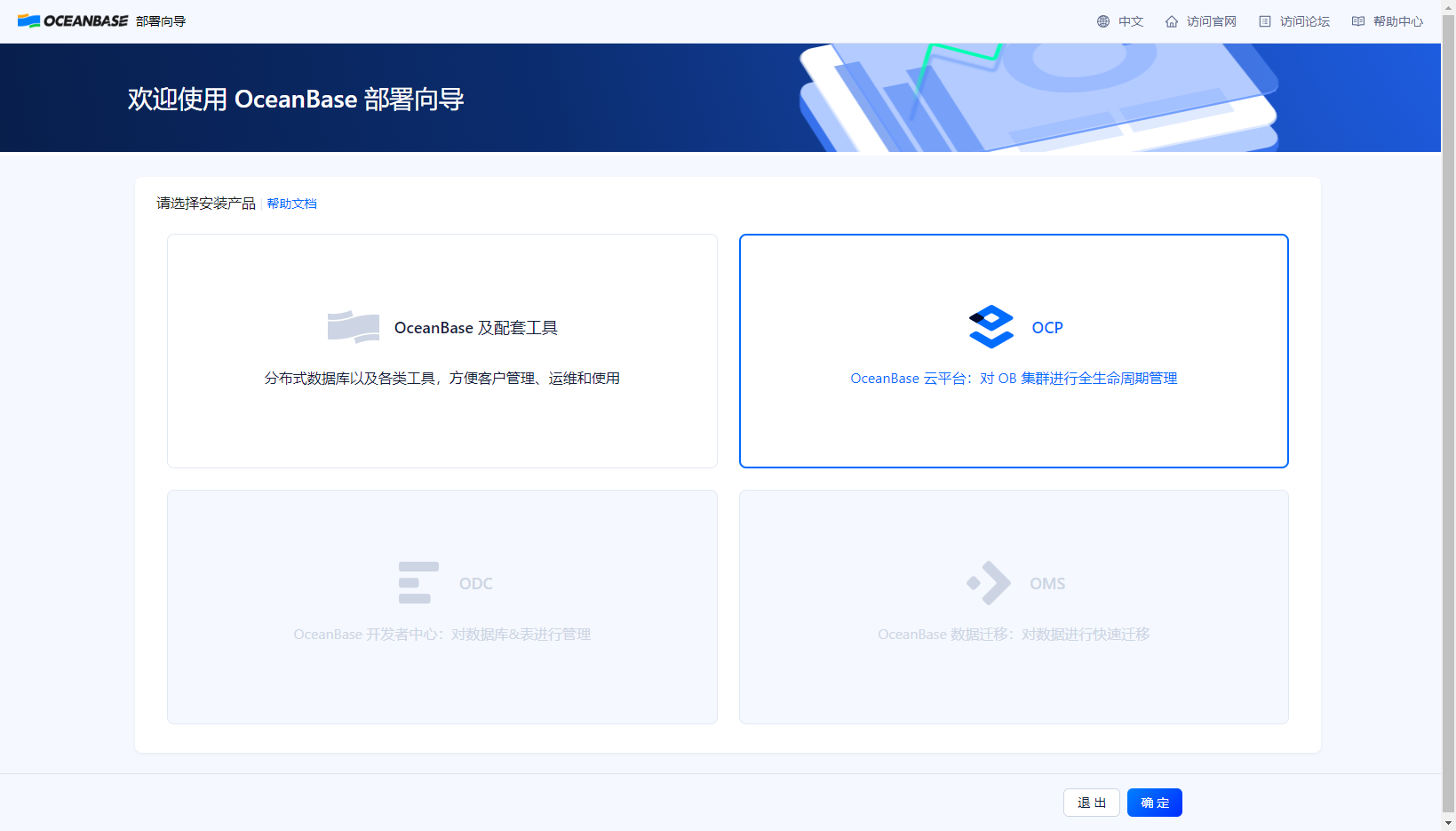Click the 部署向导 header text
This screenshot has height=831, width=1456.
(x=161, y=21)
